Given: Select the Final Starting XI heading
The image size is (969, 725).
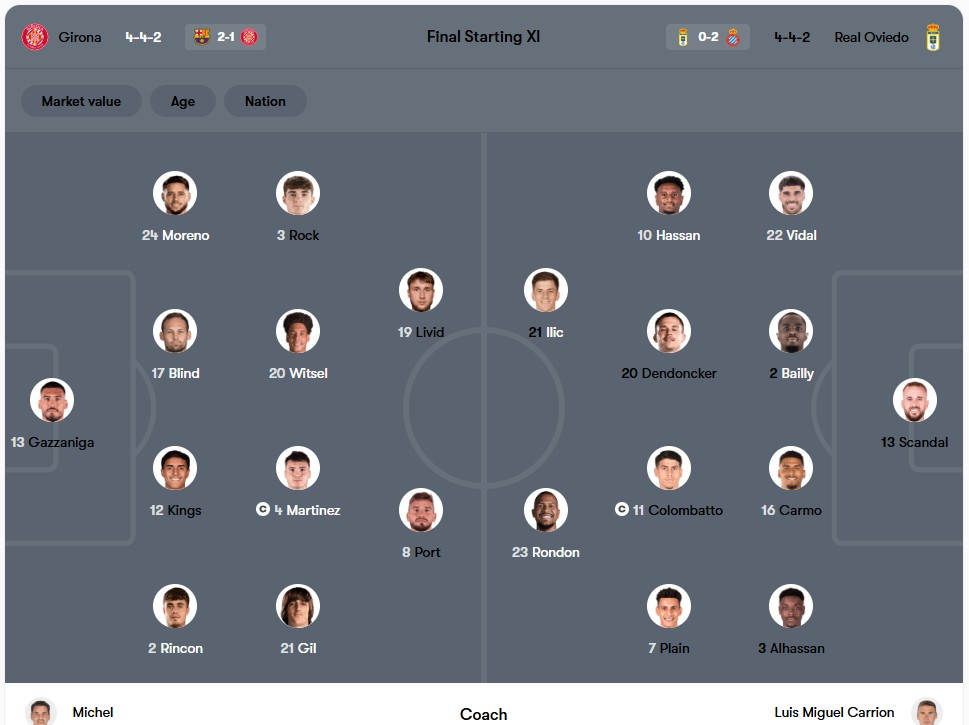Looking at the screenshot, I should 483,37.
